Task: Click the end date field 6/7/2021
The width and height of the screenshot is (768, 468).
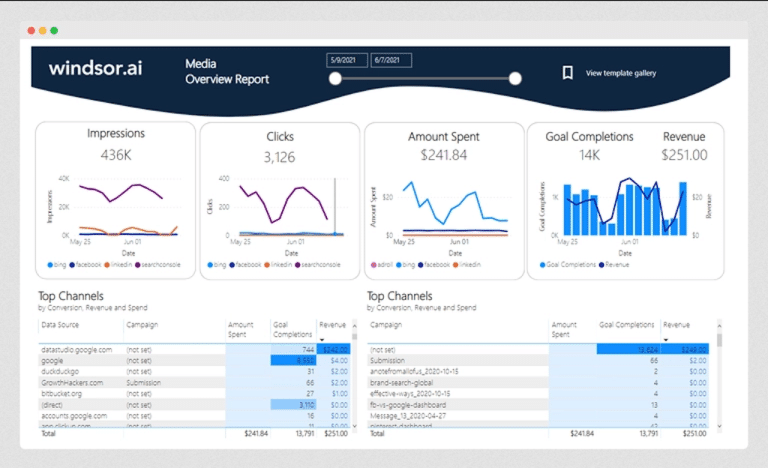Action: pos(391,60)
